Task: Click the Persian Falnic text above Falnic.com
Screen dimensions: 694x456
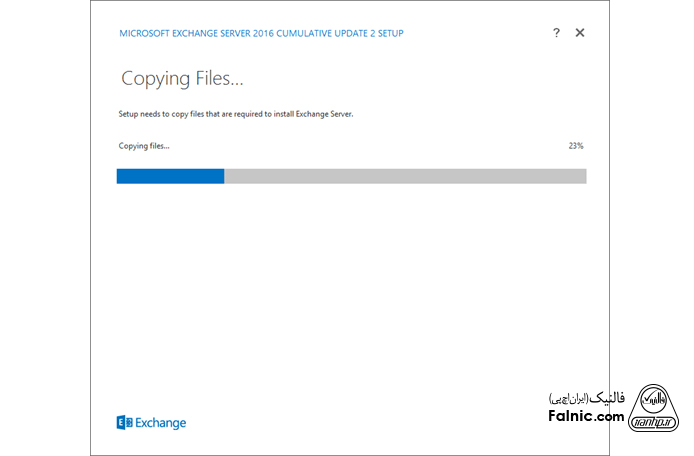Action: tap(586, 398)
